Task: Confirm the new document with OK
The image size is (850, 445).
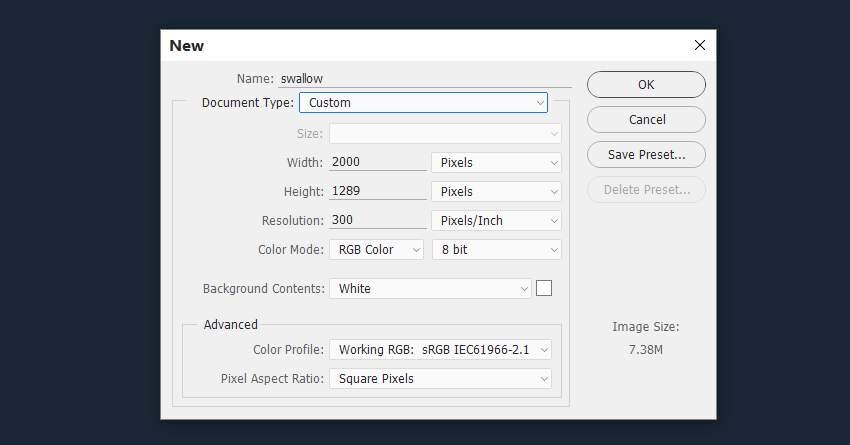Action: (646, 85)
